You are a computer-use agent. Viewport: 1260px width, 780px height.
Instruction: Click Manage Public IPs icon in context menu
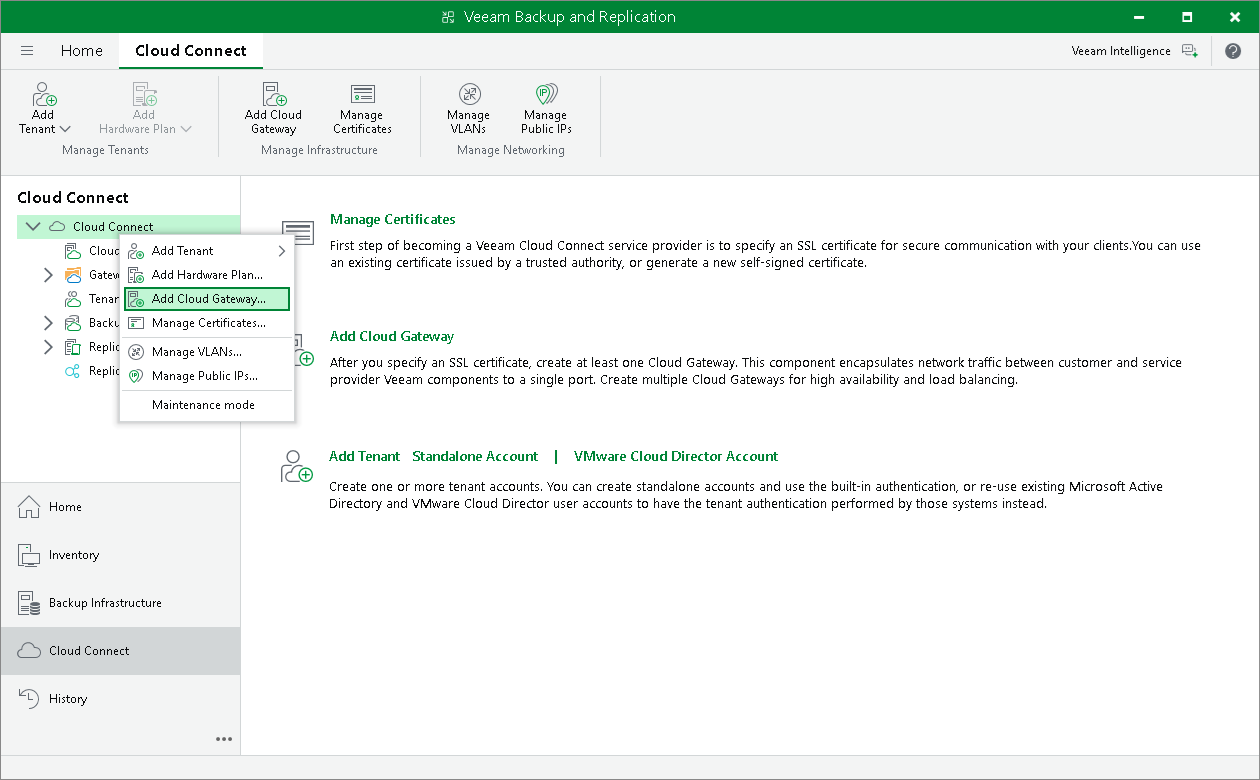[136, 376]
